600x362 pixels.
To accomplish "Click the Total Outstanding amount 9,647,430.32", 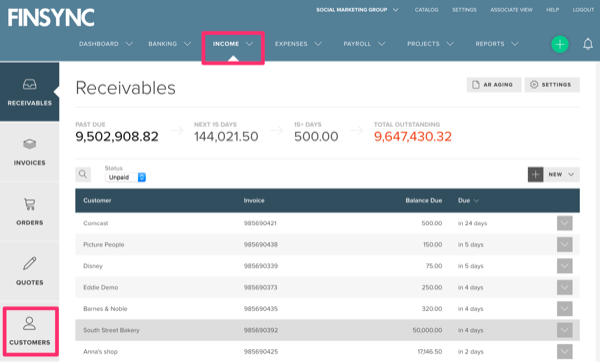I will pos(412,137).
